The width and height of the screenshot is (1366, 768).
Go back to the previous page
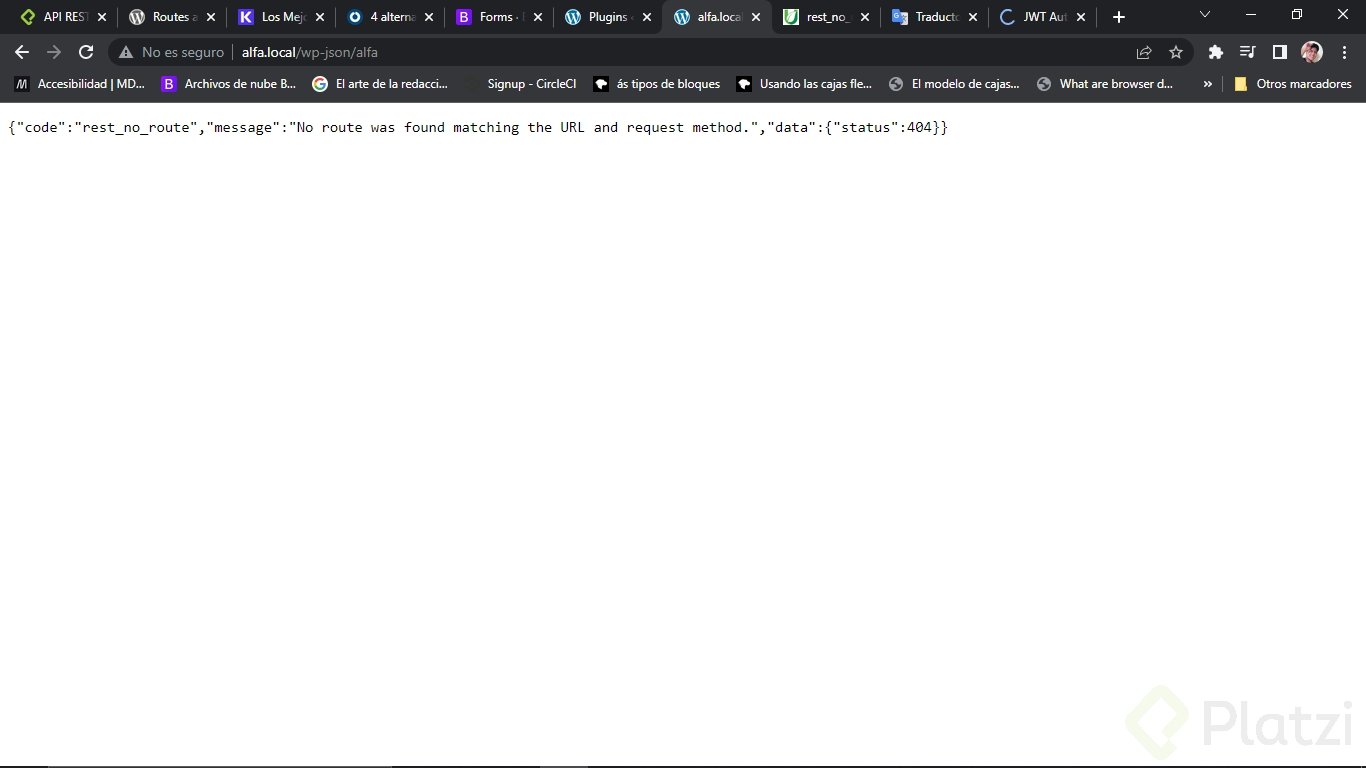[22, 52]
